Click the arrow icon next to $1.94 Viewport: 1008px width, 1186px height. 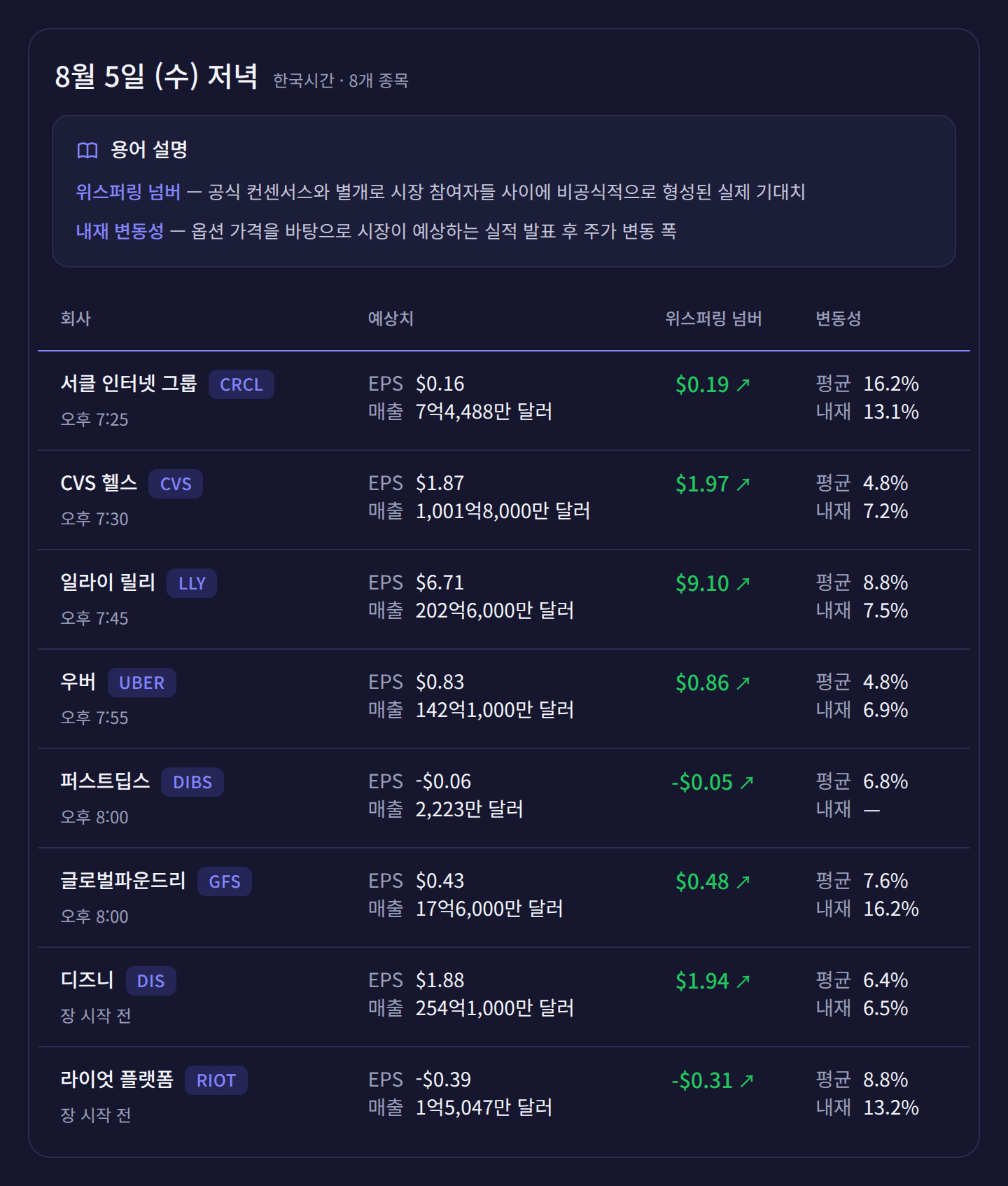(743, 981)
